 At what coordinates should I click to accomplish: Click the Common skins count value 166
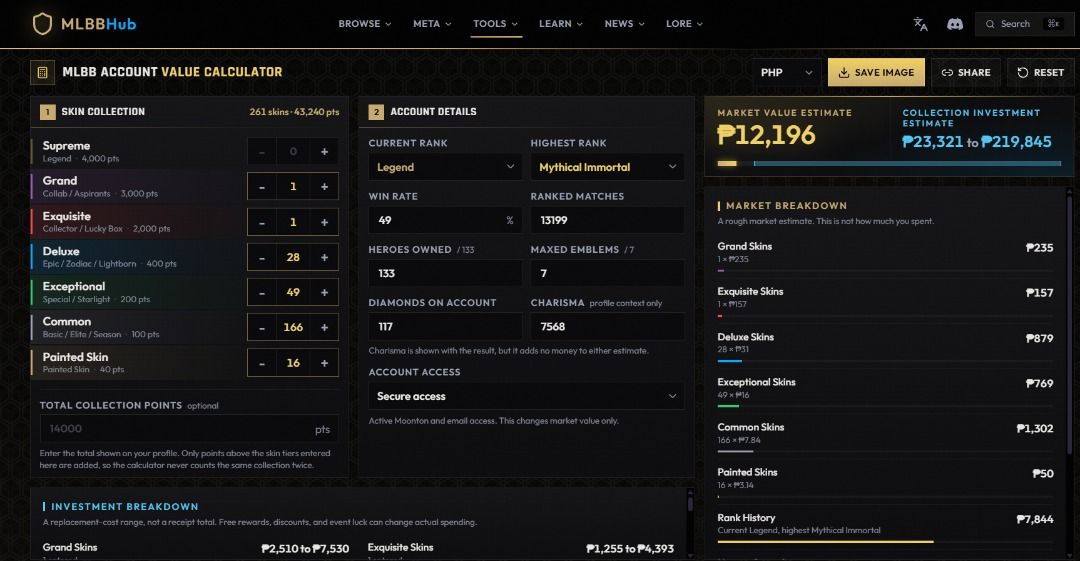[293, 327]
